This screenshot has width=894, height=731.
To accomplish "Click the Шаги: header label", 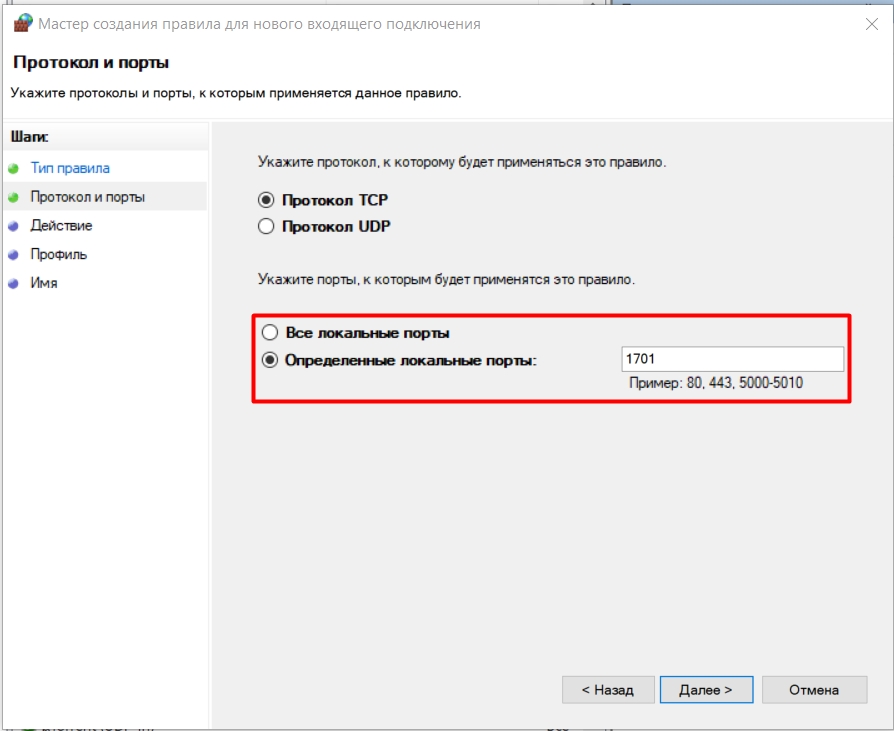I will (x=30, y=137).
